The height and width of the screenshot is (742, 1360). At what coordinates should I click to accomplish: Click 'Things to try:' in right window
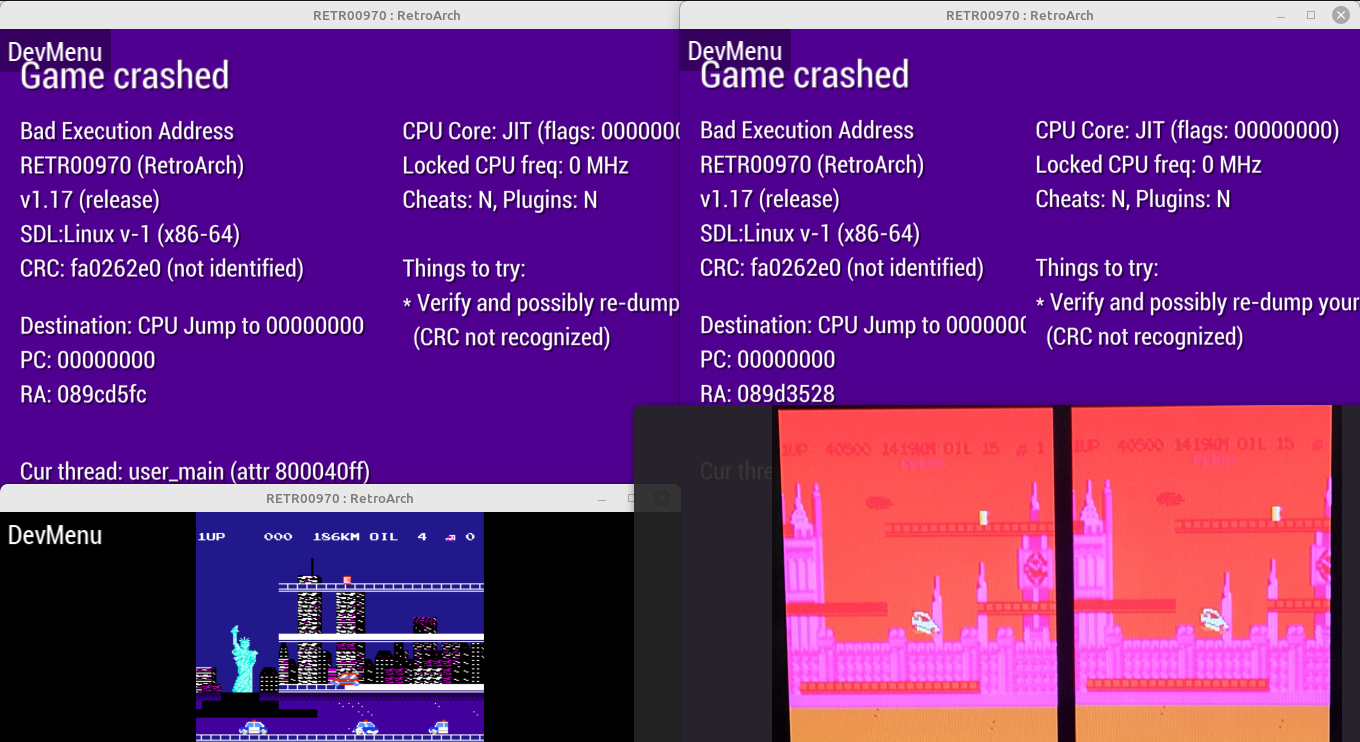(1097, 268)
